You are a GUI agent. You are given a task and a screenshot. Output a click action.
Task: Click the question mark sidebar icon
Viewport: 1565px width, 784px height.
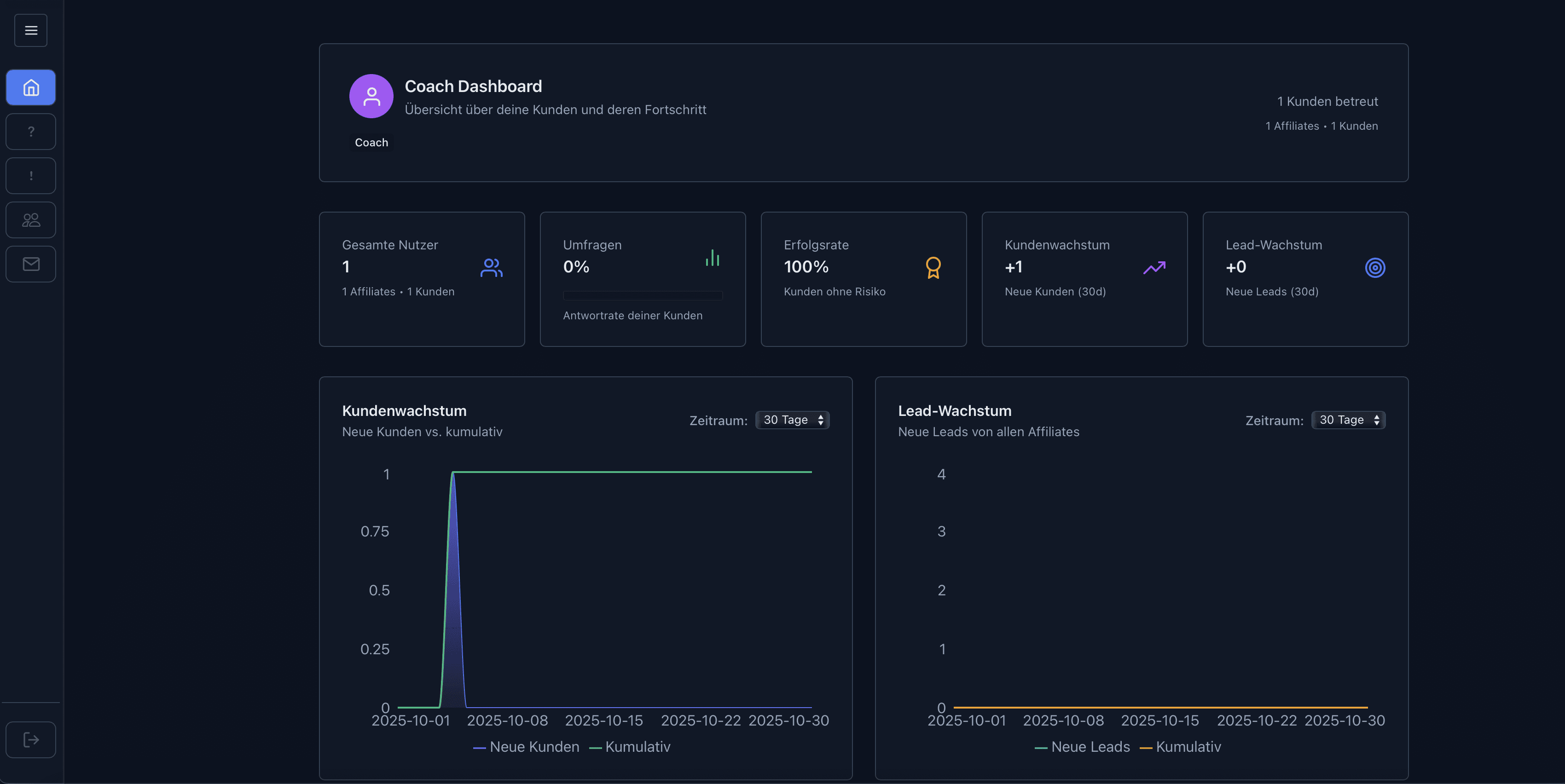(31, 132)
